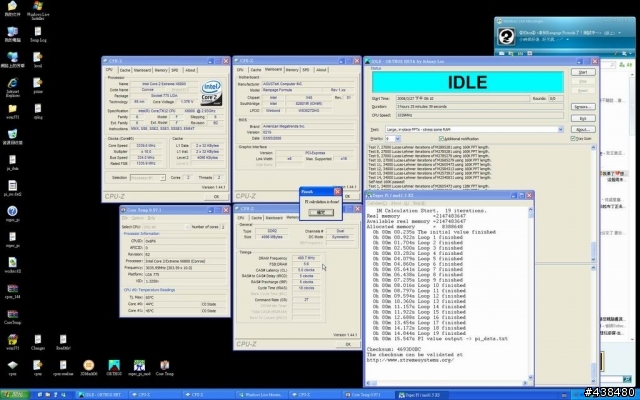Image resolution: width=640 pixels, height=400 pixels.
Task: Click the xtremesystems.org URL in Super PI
Action: pyautogui.click(x=410, y=360)
